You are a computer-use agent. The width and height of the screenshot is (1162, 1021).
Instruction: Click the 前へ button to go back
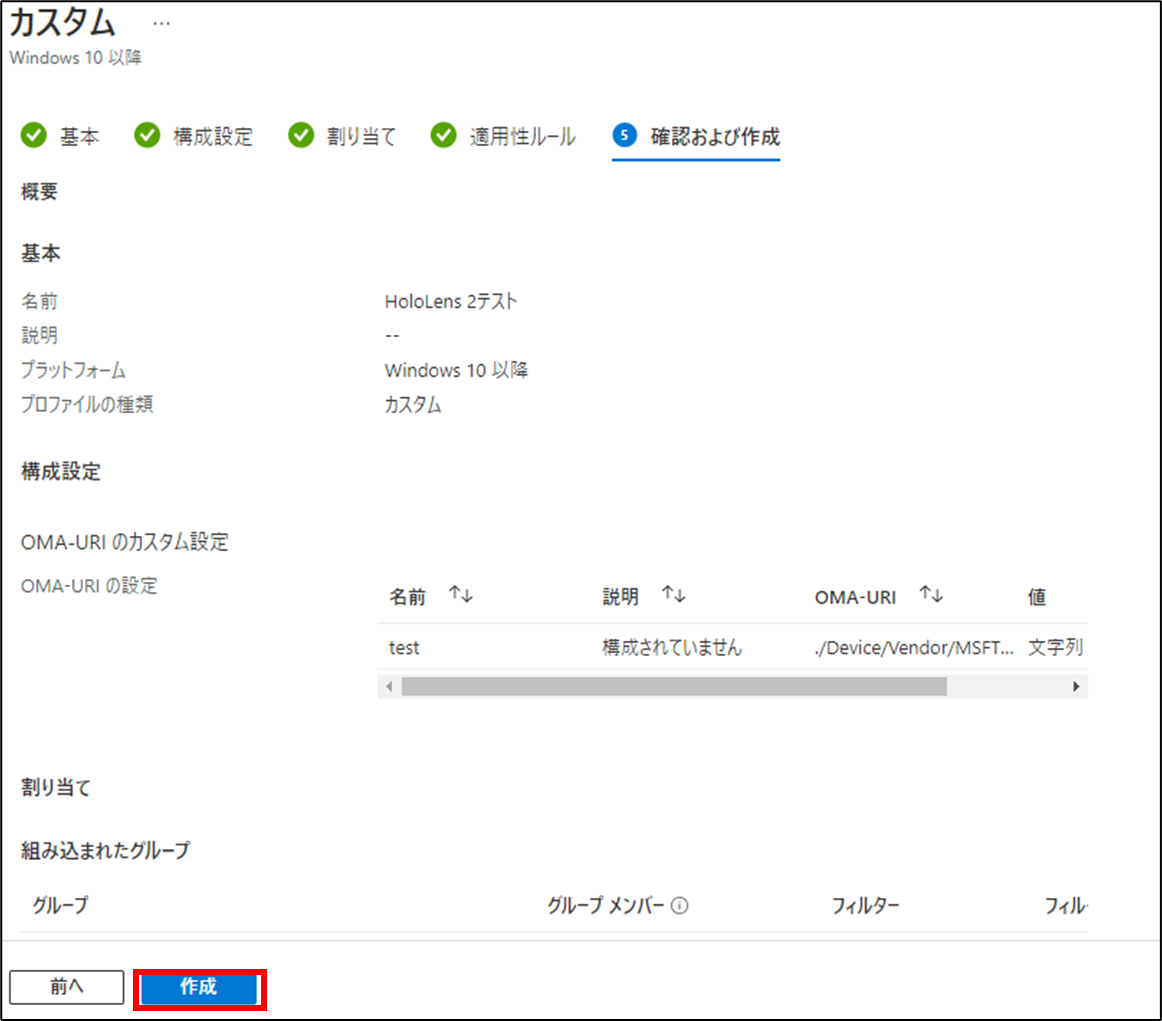[67, 987]
